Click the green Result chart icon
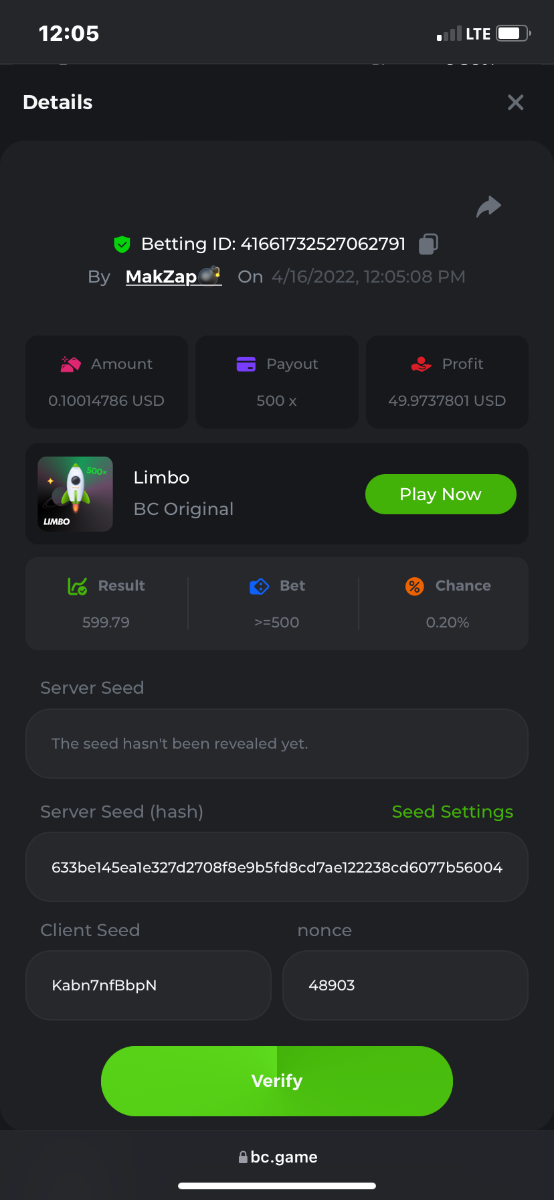 (77, 587)
